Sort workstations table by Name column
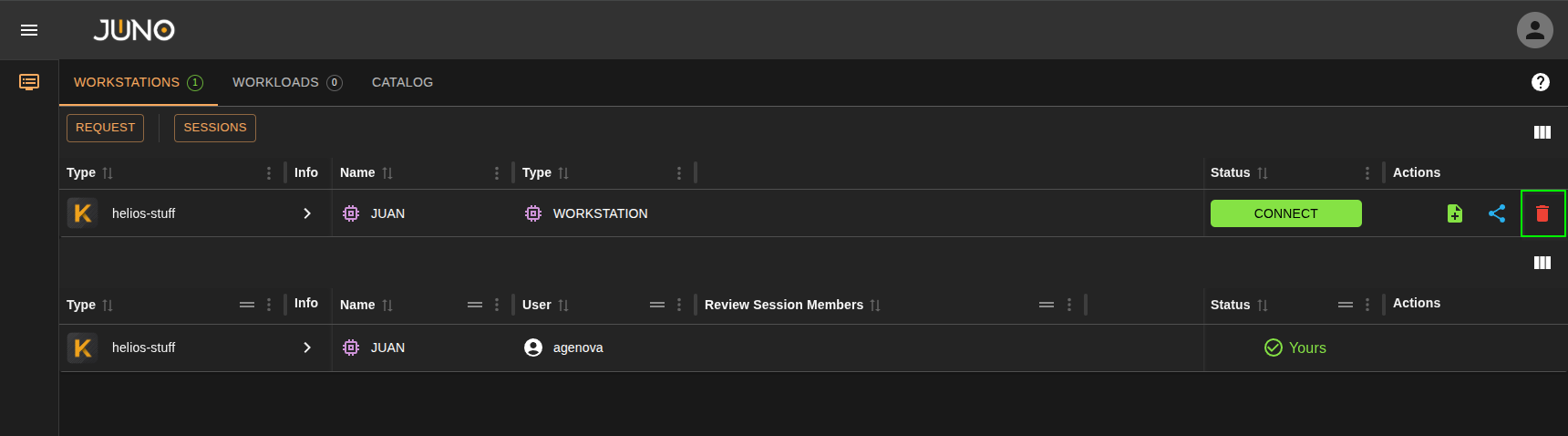The image size is (1568, 436). point(387,173)
